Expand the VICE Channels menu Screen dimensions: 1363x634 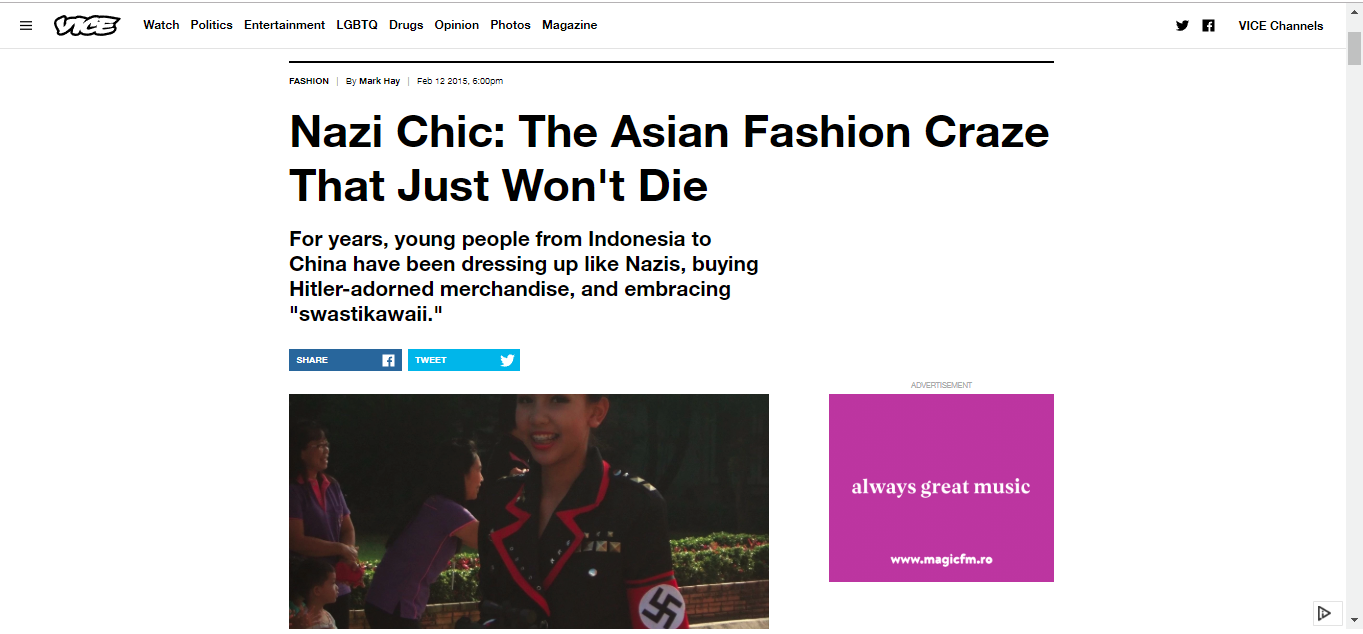click(1280, 26)
